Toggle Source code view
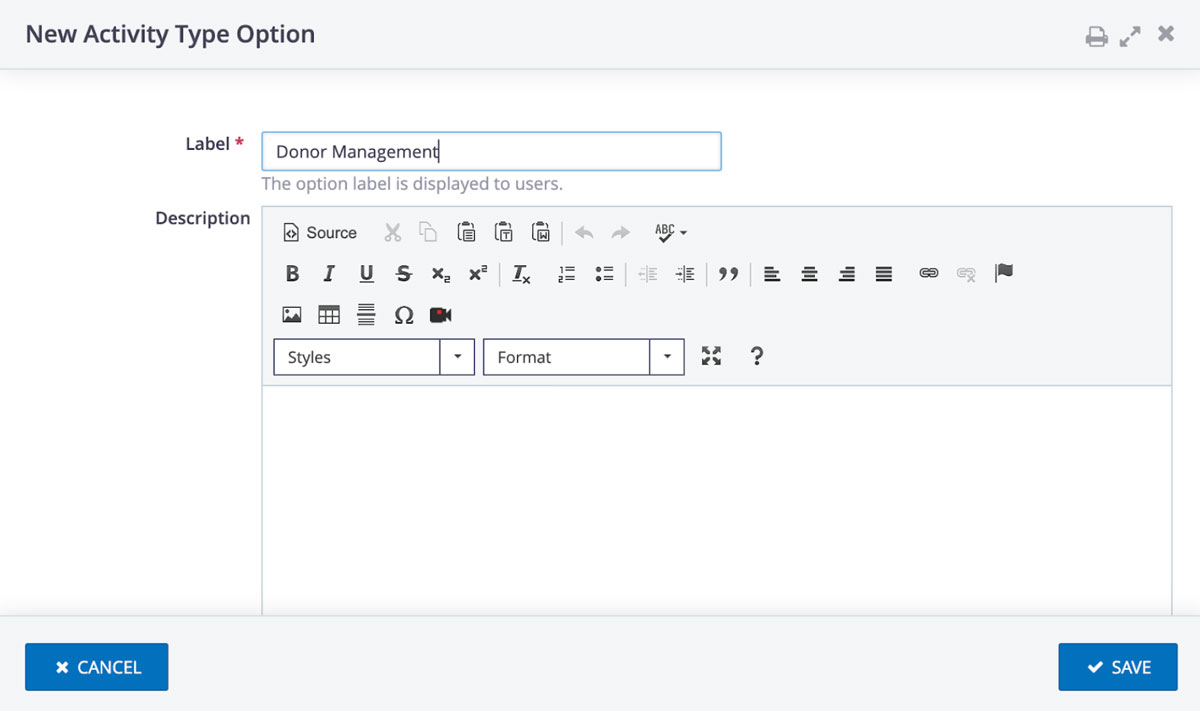 (319, 232)
